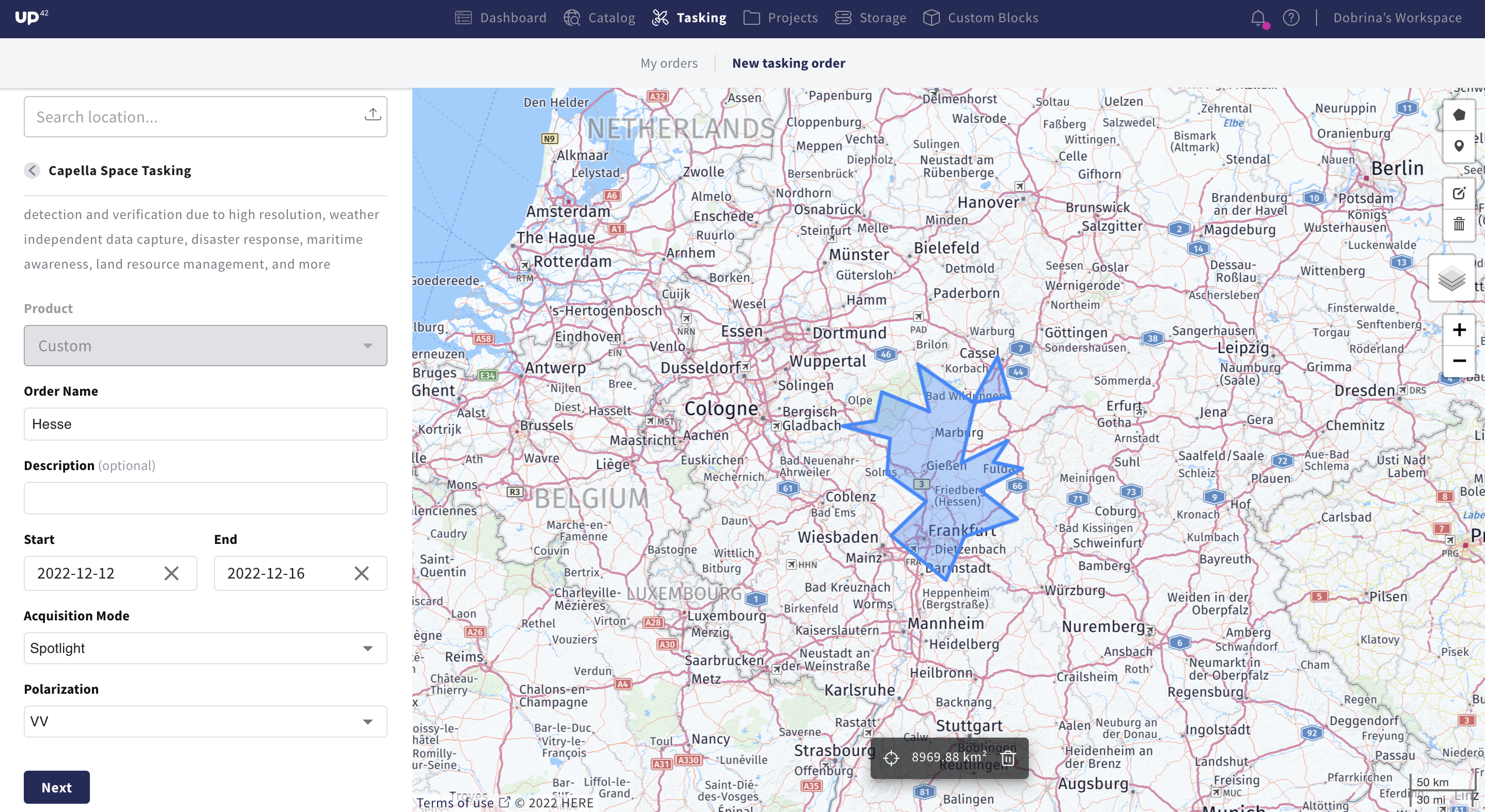Select the draw polygon tool on map
Screen dimensions: 1485x812
point(1459,115)
